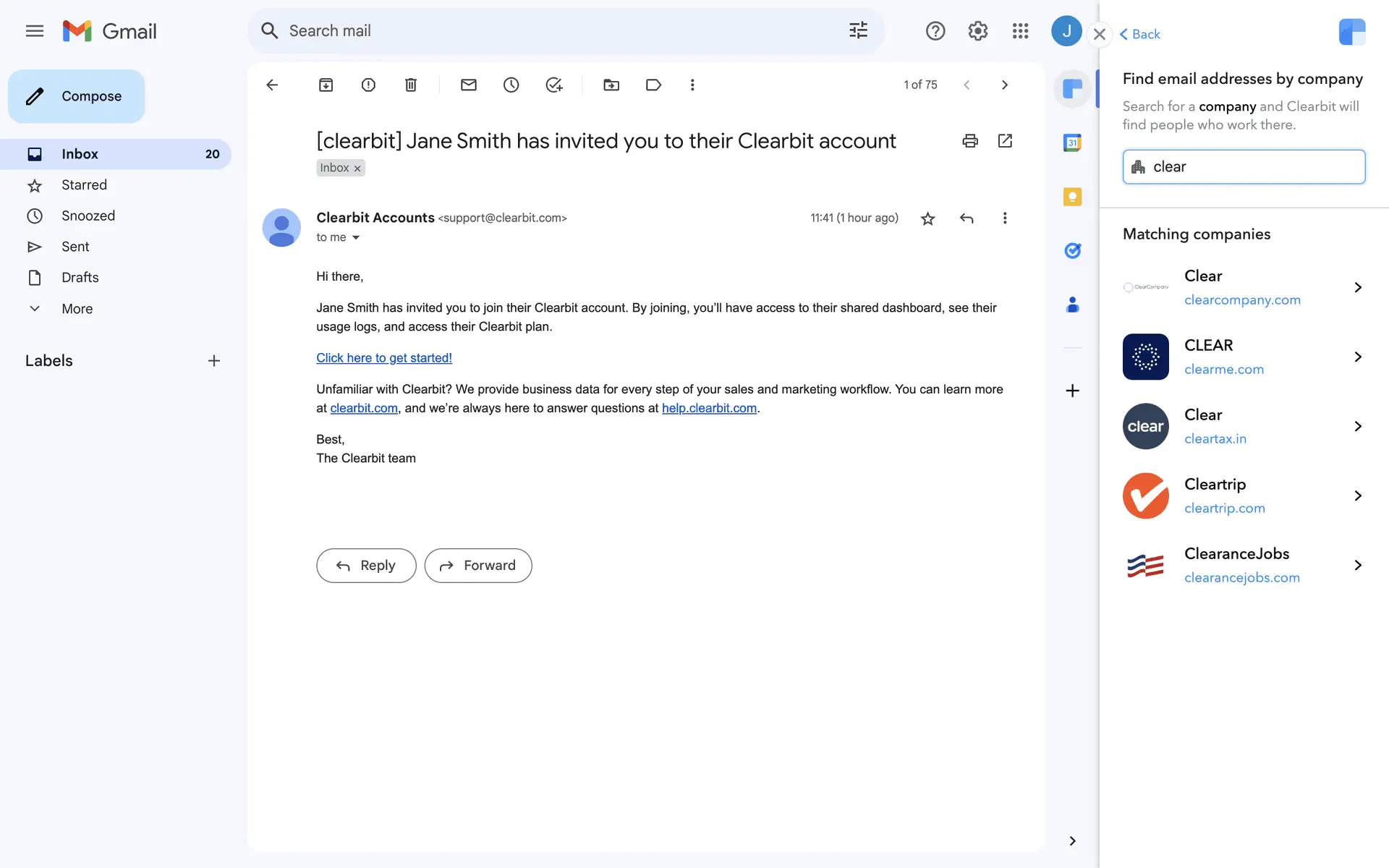Expand the More item in left sidebar

[x=77, y=309]
